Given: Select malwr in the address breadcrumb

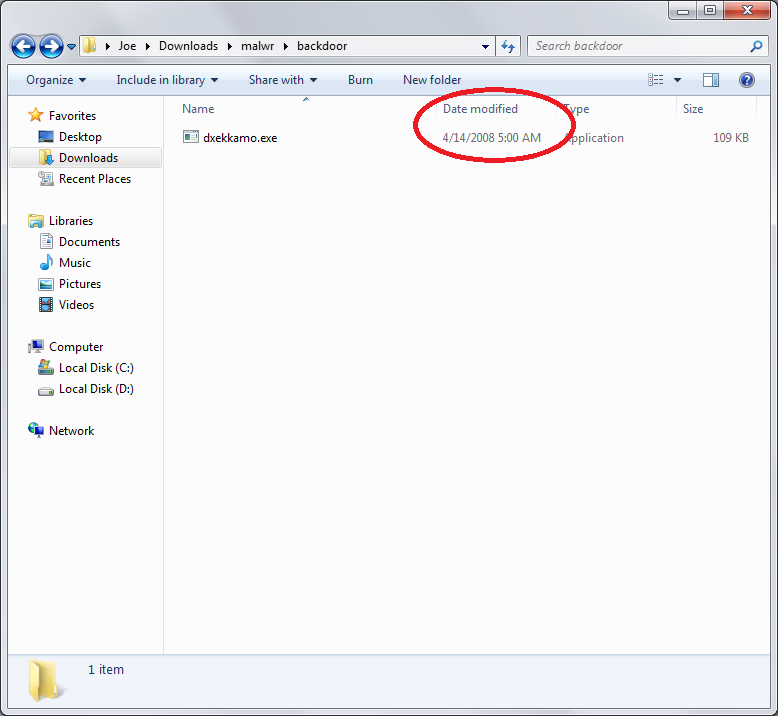Looking at the screenshot, I should (258, 46).
